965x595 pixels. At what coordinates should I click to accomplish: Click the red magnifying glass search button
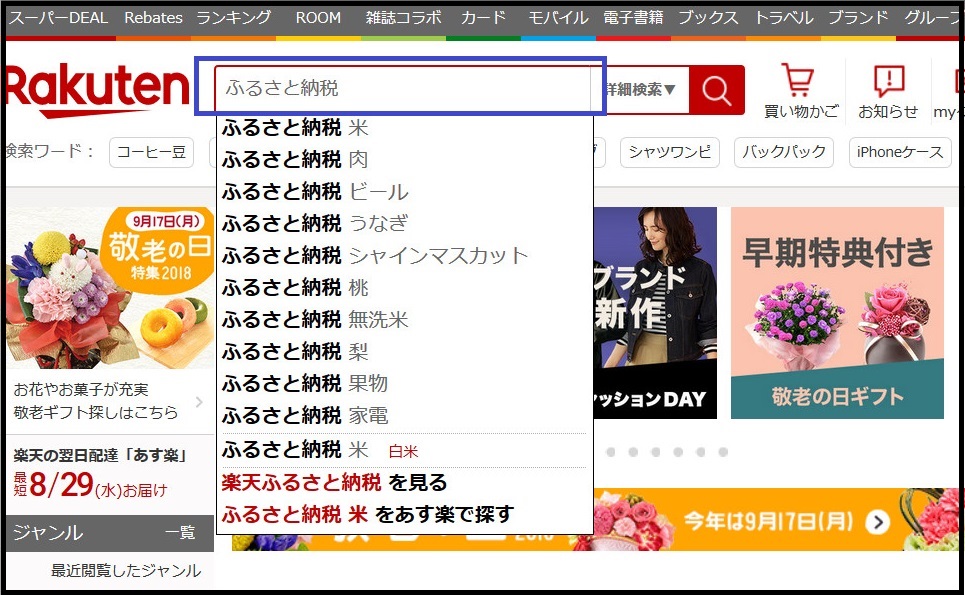click(716, 90)
